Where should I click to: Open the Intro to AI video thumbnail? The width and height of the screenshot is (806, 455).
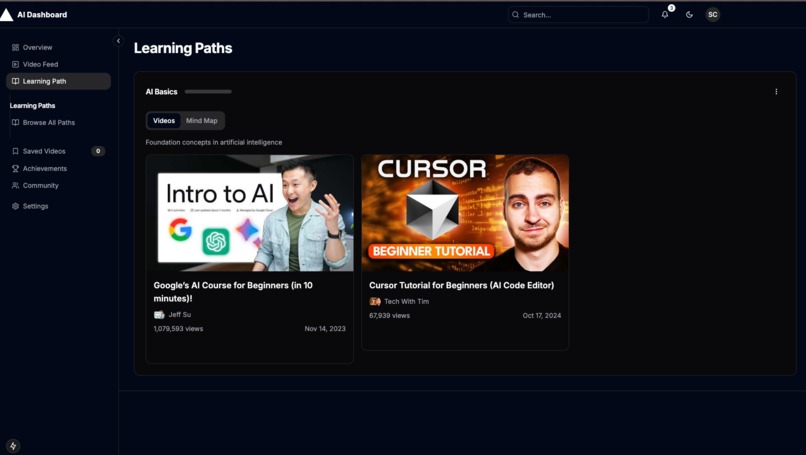pyautogui.click(x=250, y=213)
